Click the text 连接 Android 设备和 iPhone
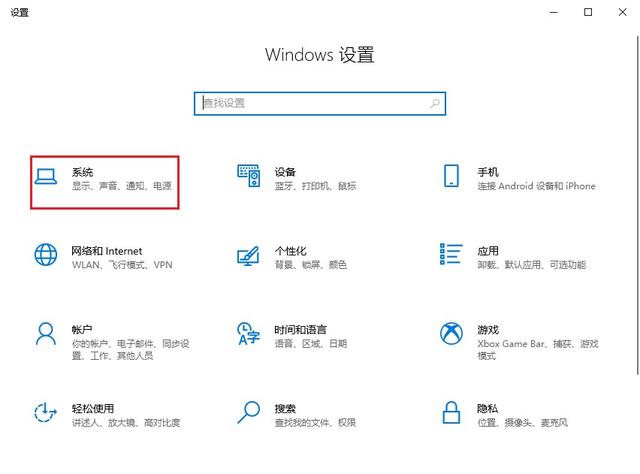The width and height of the screenshot is (640, 474). [536, 186]
